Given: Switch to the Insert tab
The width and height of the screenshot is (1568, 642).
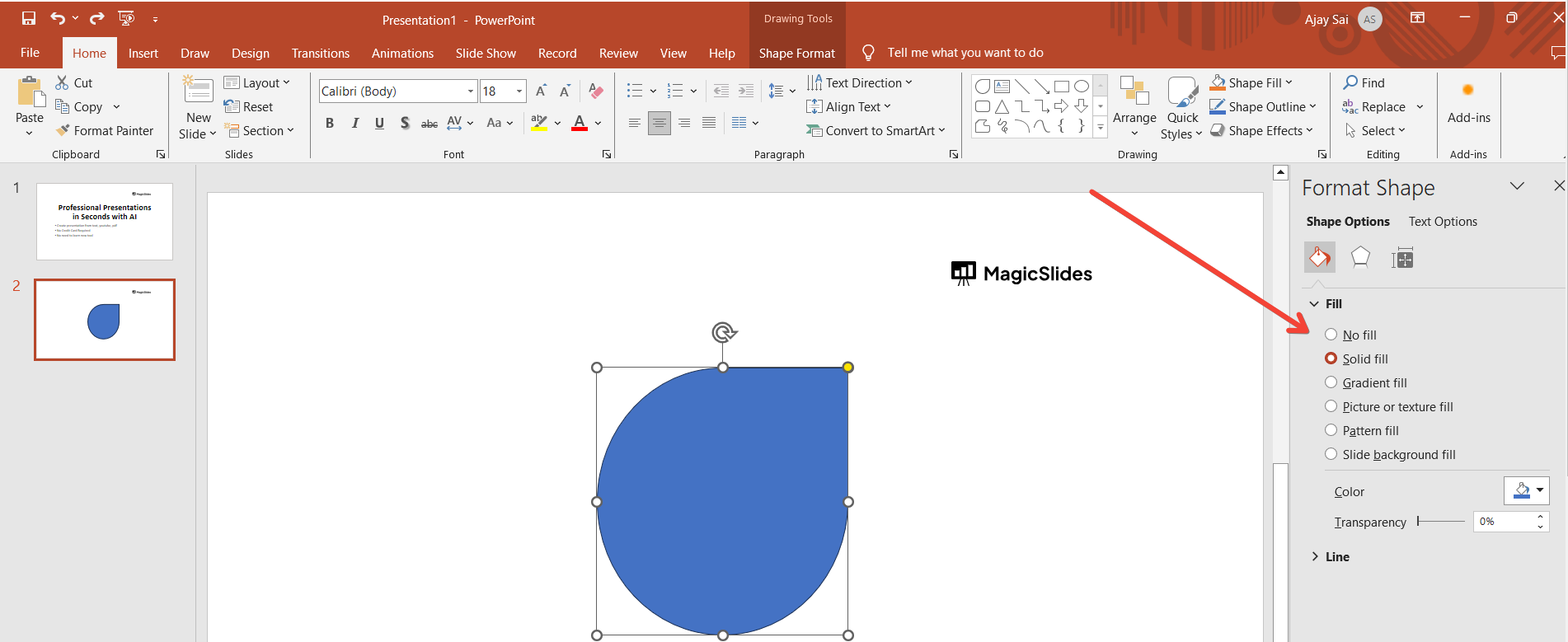Looking at the screenshot, I should tap(143, 53).
